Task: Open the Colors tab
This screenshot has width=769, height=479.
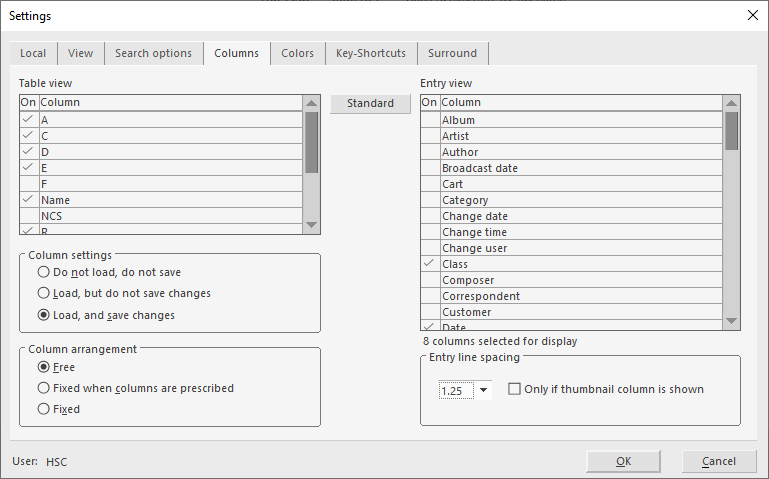Action: click(x=297, y=54)
